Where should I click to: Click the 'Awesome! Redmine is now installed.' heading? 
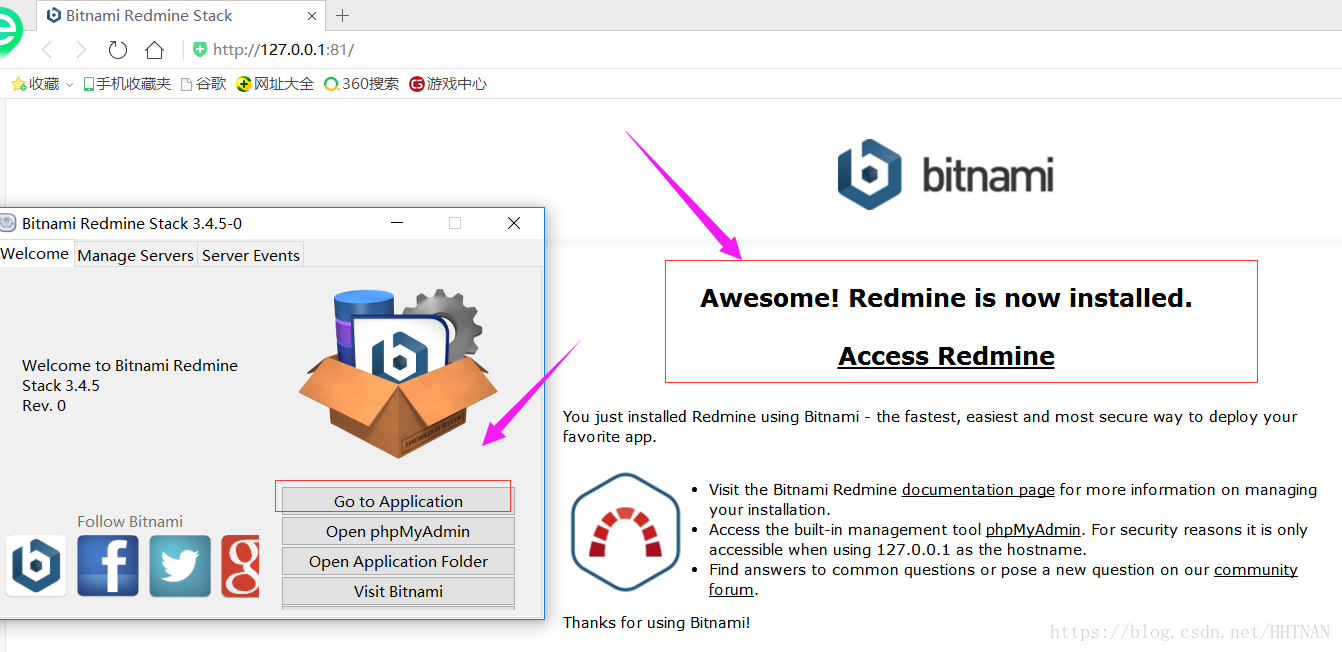point(946,298)
